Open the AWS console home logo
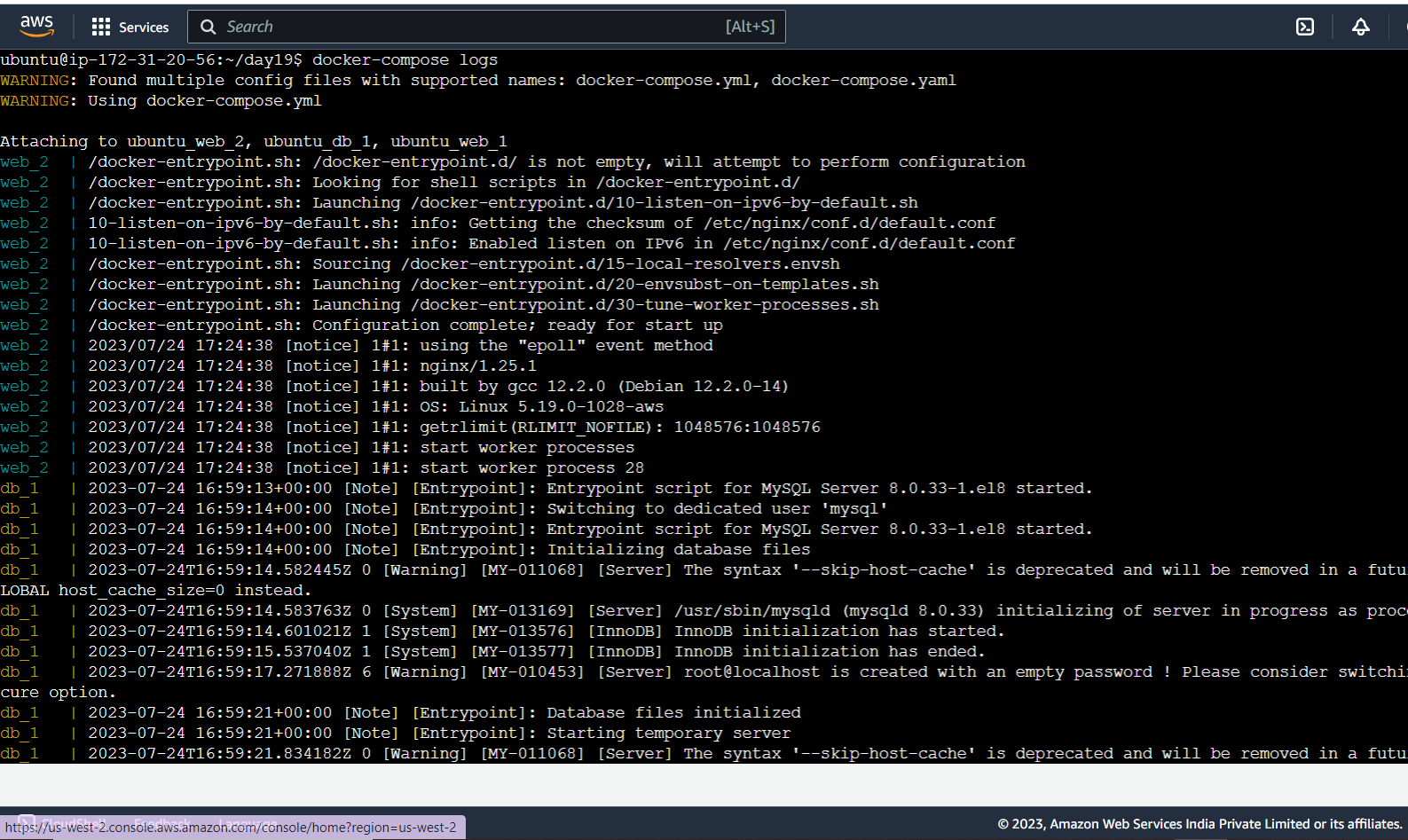The height and width of the screenshot is (840, 1408). click(x=36, y=27)
